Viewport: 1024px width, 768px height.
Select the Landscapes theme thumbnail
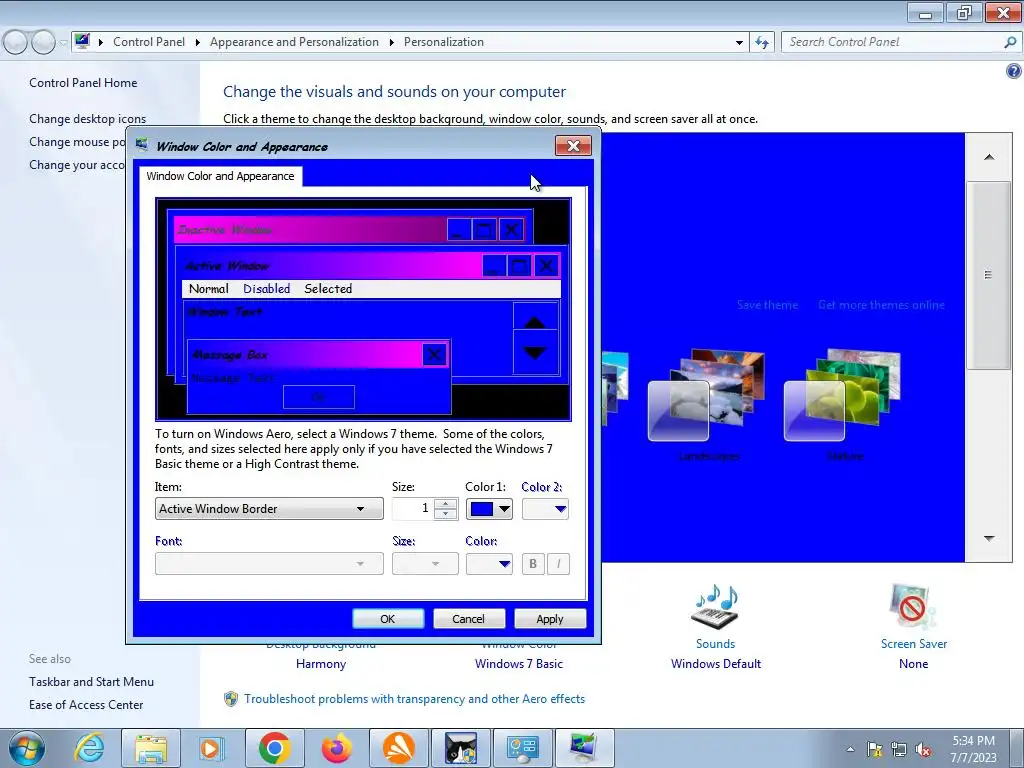[x=707, y=396]
